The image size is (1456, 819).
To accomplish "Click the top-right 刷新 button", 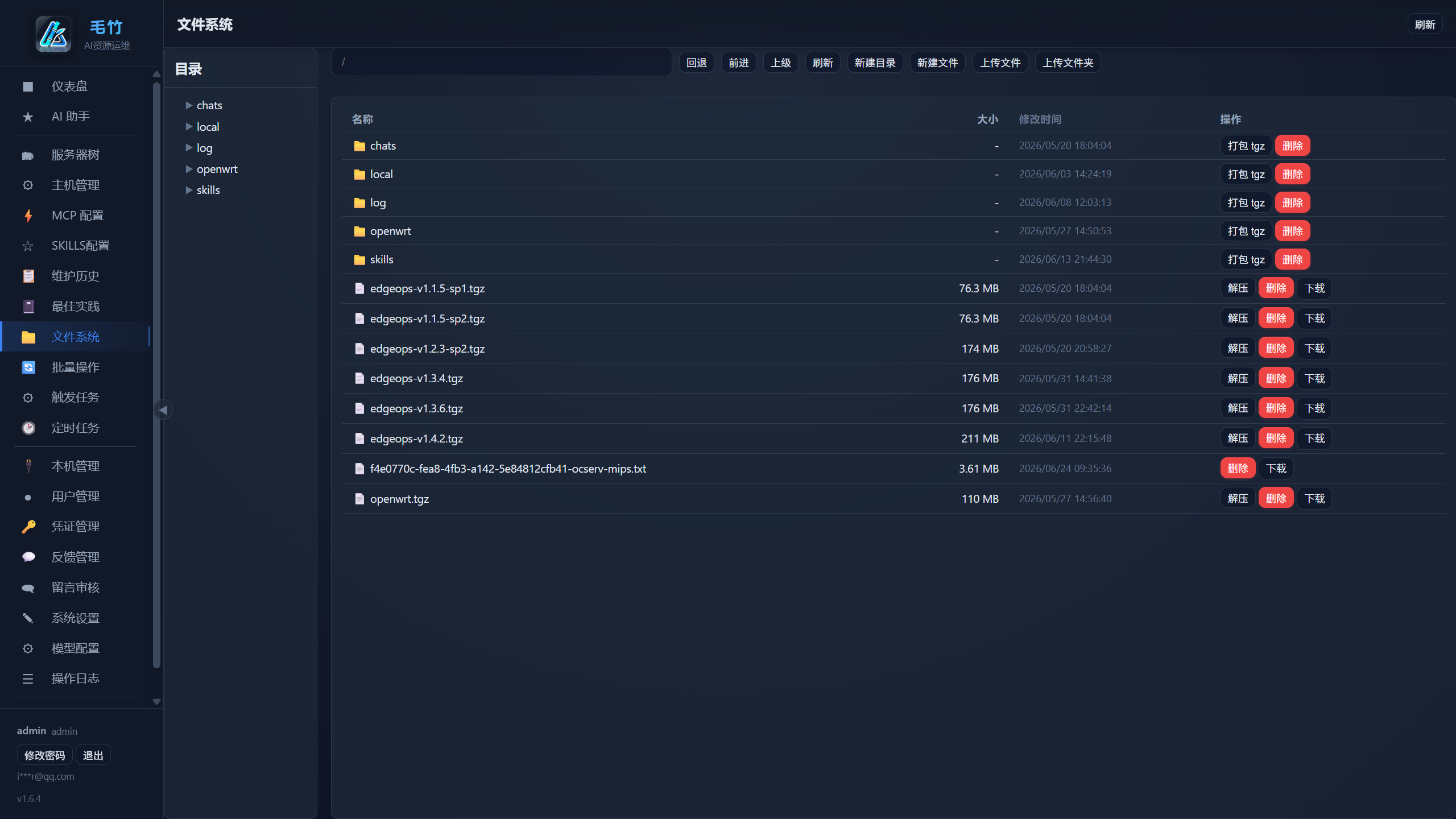I will [1425, 24].
